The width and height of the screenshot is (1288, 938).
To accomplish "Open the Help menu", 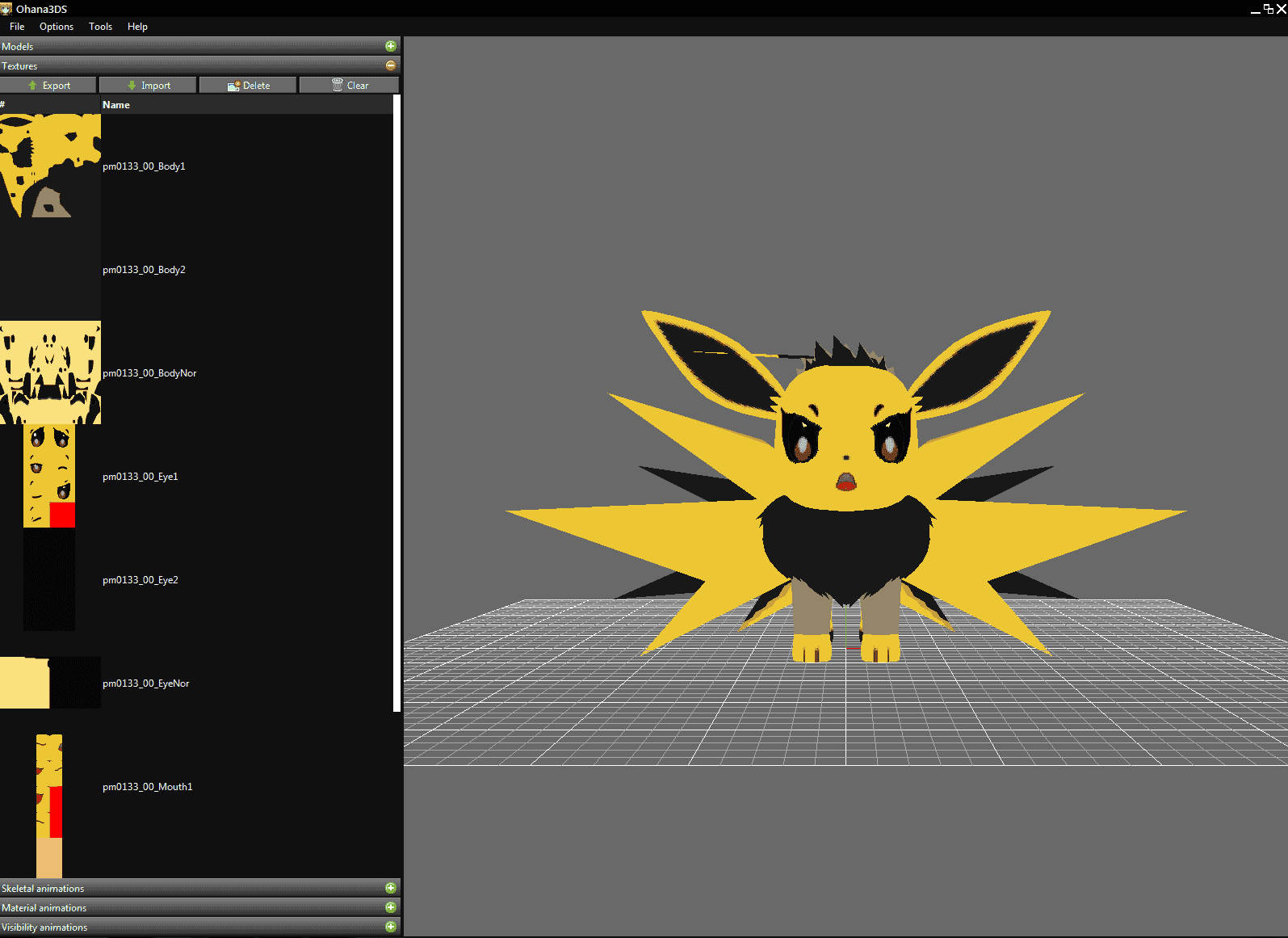I will [137, 27].
